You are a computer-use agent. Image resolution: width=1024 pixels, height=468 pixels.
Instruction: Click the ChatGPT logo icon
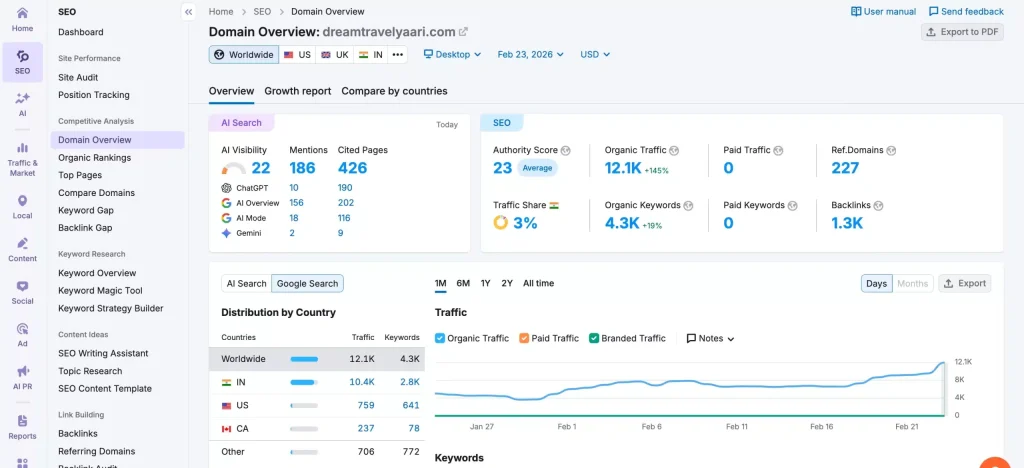227,188
